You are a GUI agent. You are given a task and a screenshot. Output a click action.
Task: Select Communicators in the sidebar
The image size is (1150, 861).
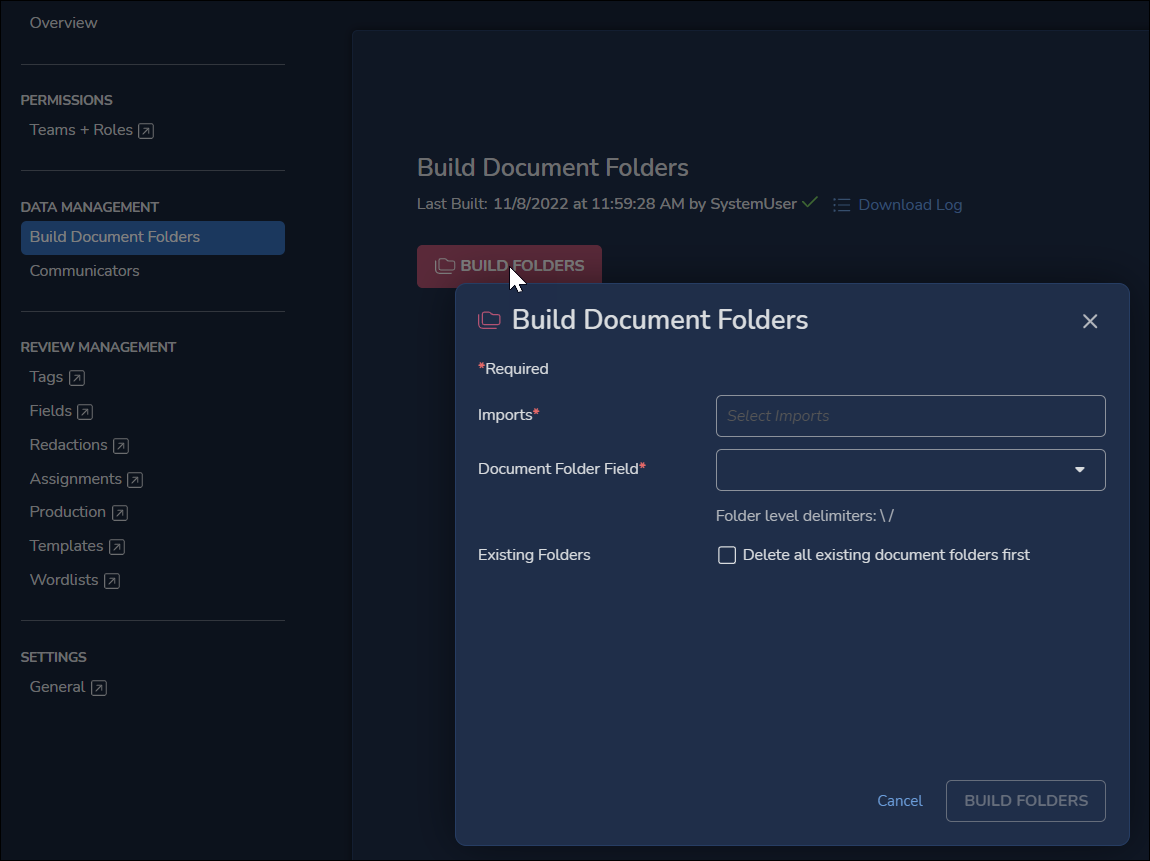tap(85, 270)
